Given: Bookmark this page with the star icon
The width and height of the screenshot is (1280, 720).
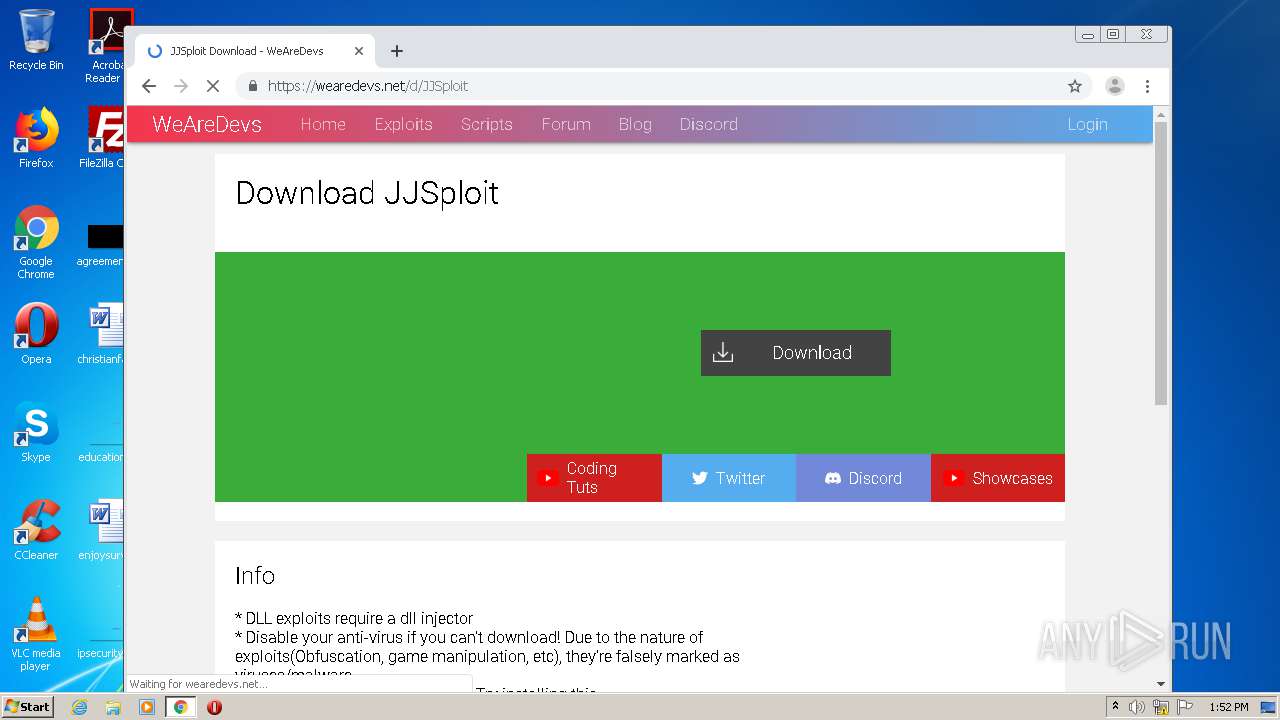Looking at the screenshot, I should 1075,86.
